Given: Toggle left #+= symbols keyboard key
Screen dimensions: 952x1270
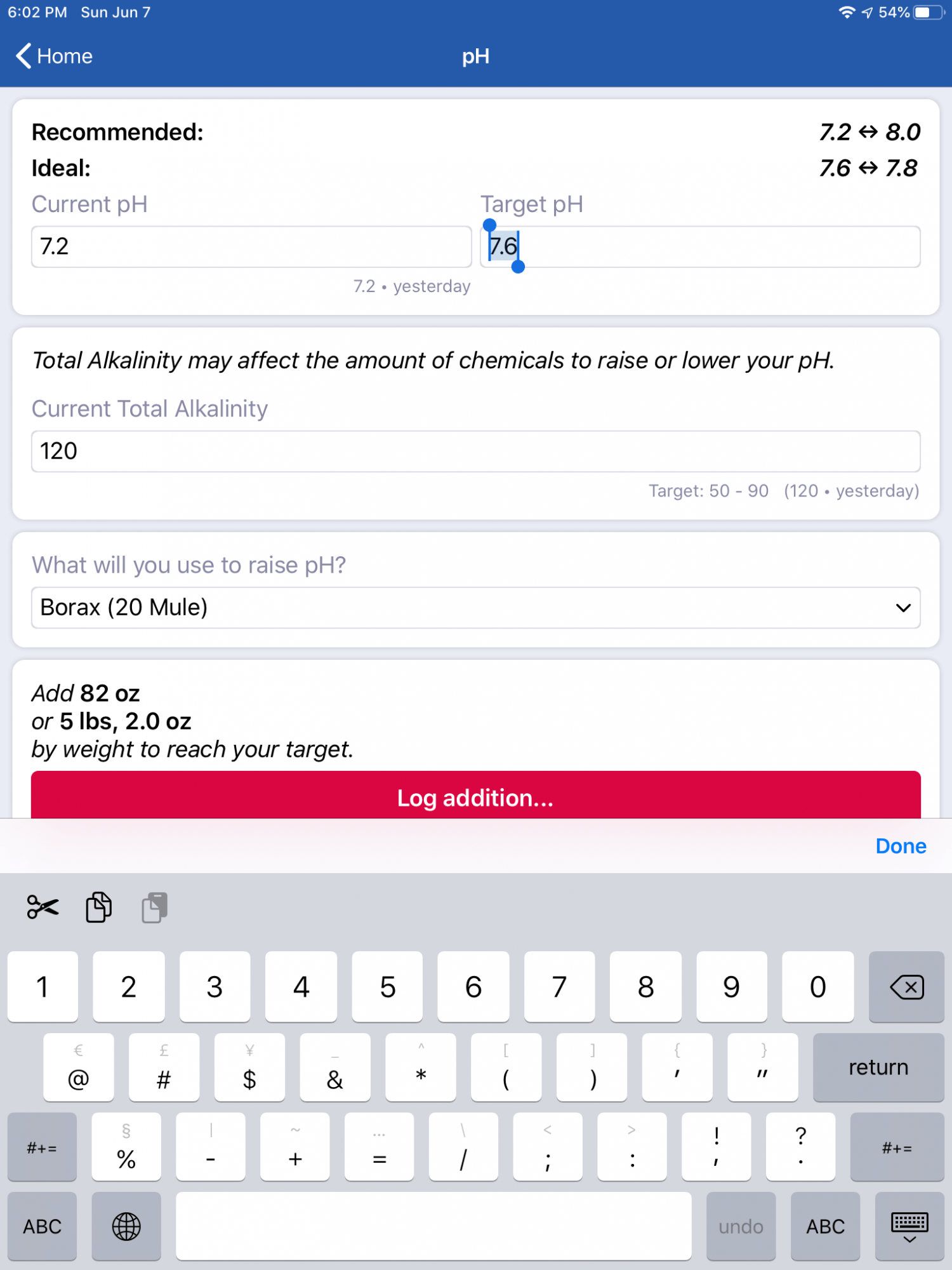Looking at the screenshot, I should coord(42,1147).
